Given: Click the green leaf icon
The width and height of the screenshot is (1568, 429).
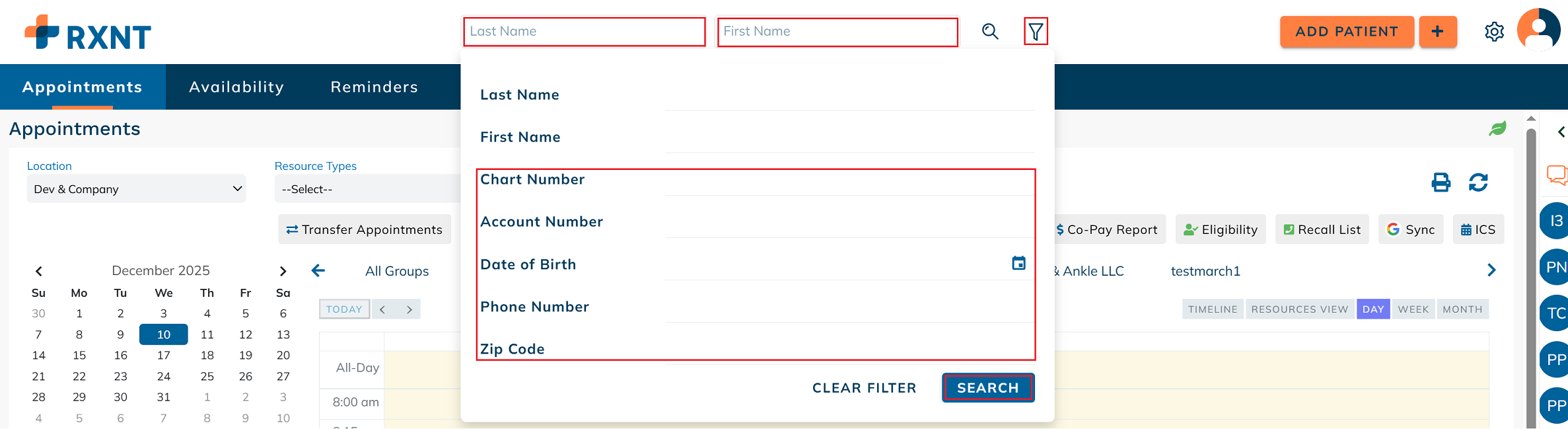Looking at the screenshot, I should point(1497,128).
